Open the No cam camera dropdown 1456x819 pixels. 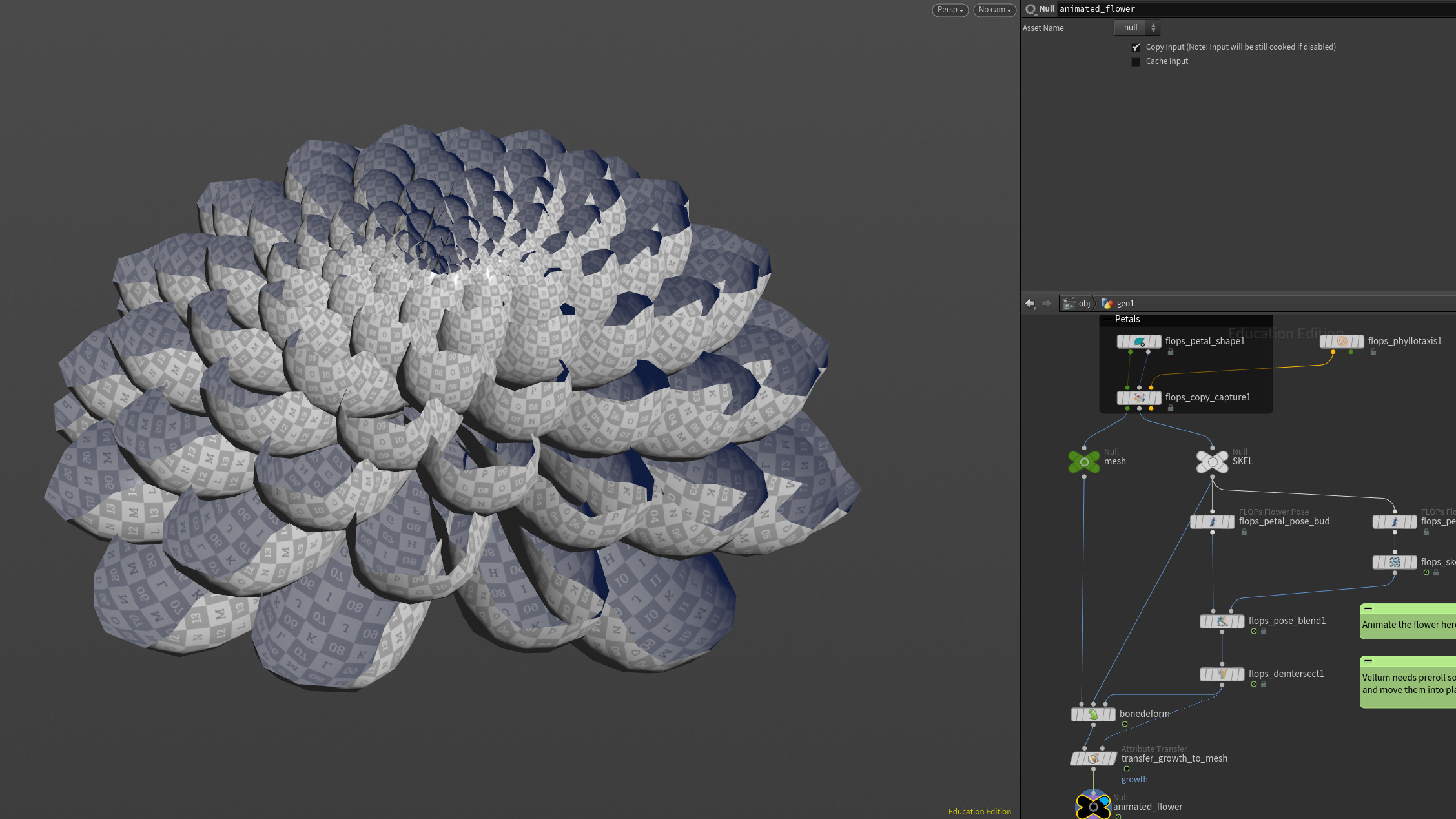click(994, 10)
